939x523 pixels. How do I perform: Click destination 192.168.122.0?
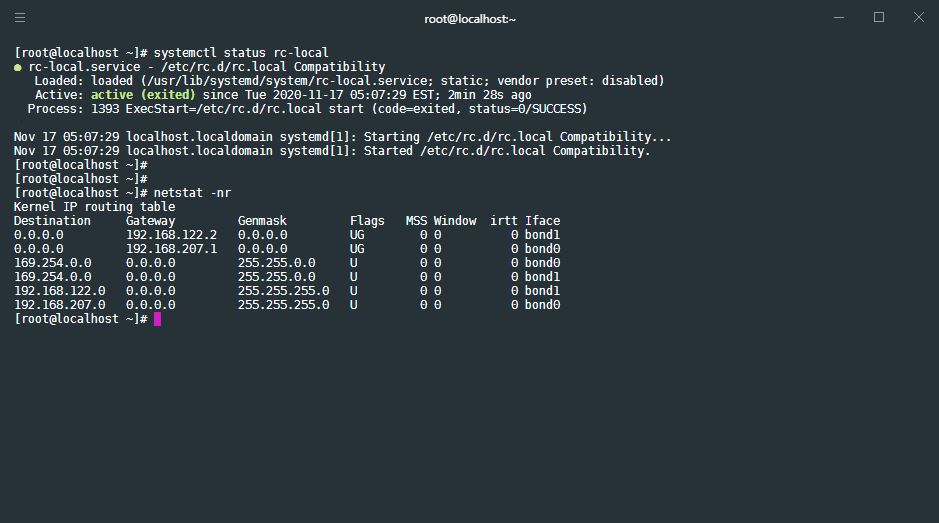(x=59, y=291)
